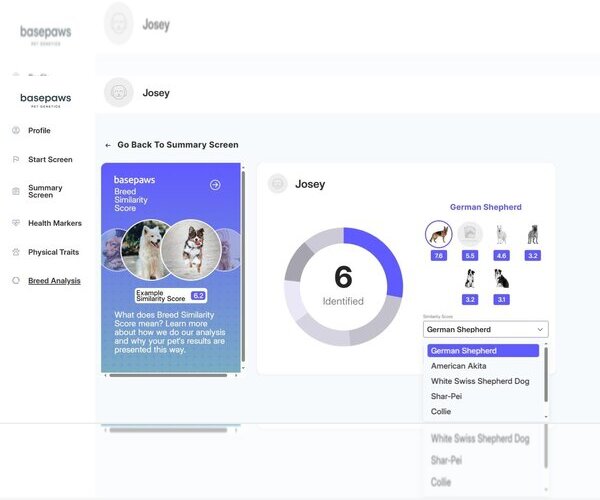Viewport: 600px width, 500px height.
Task: Select the sitting dog icon scored 3.1
Action: click(x=501, y=279)
